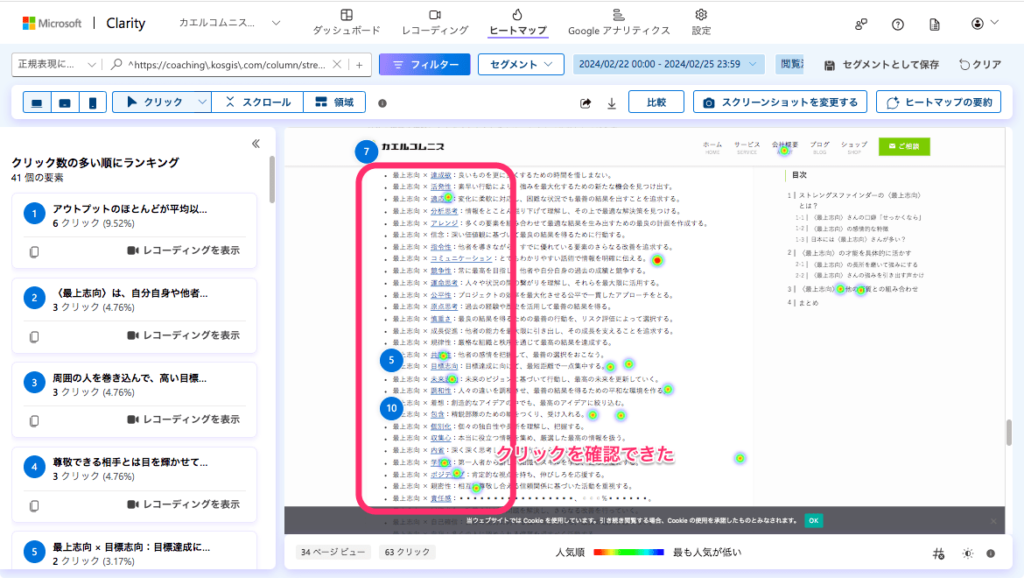
Task: Open the document notes icon in header
Action: tap(935, 24)
